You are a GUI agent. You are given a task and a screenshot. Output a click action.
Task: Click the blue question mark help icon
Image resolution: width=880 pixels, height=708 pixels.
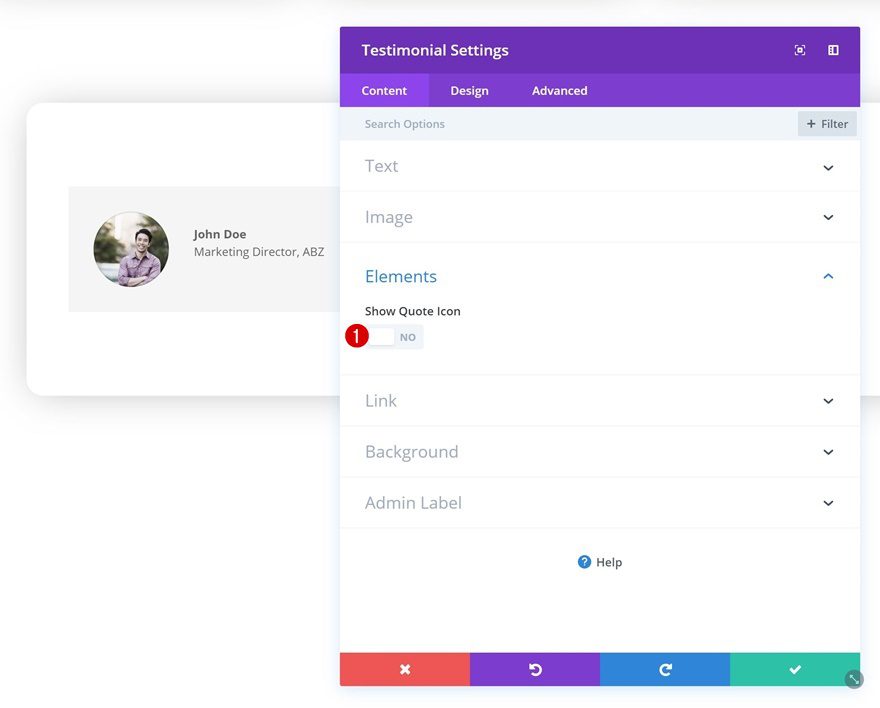point(583,562)
